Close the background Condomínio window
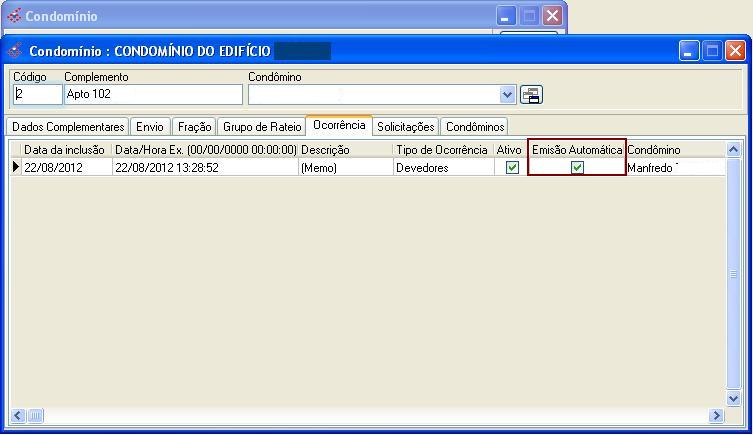The height and width of the screenshot is (435, 753). click(552, 16)
